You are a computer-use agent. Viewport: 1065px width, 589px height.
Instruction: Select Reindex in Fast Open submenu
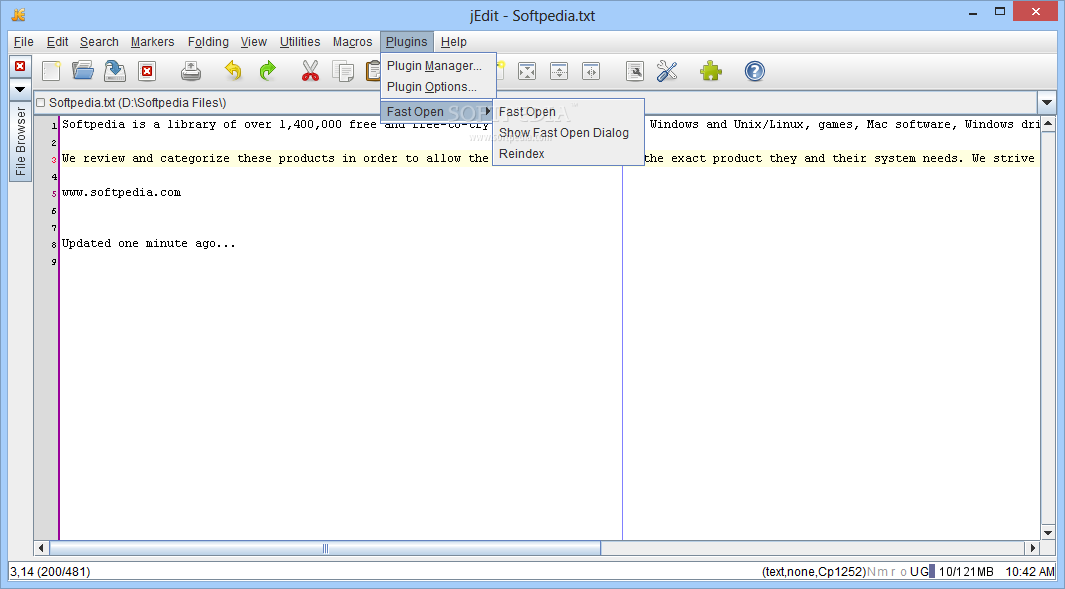click(x=568, y=154)
